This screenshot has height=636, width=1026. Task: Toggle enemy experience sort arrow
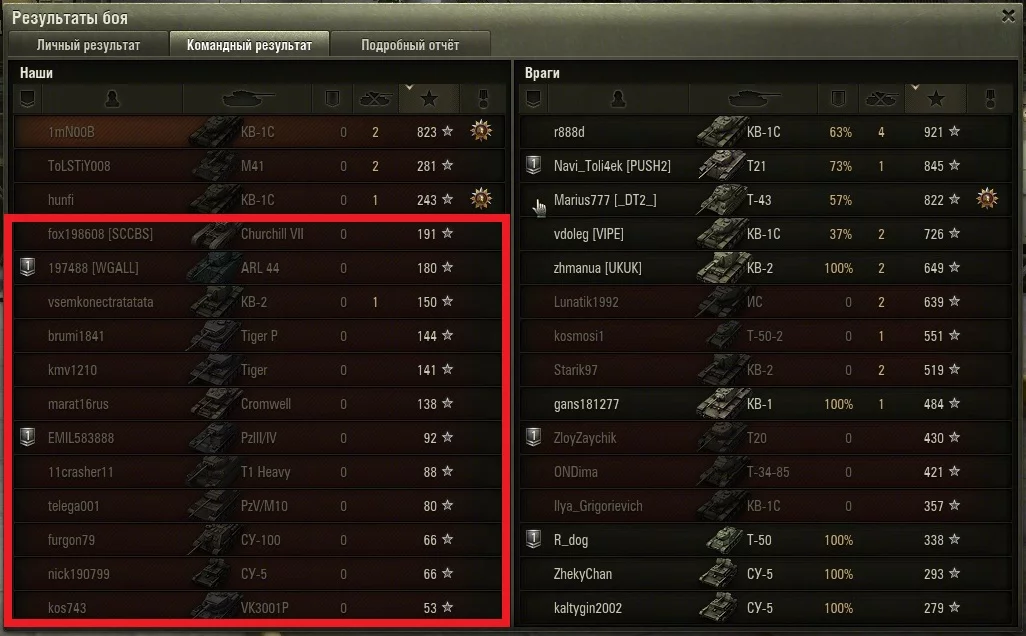(915, 87)
